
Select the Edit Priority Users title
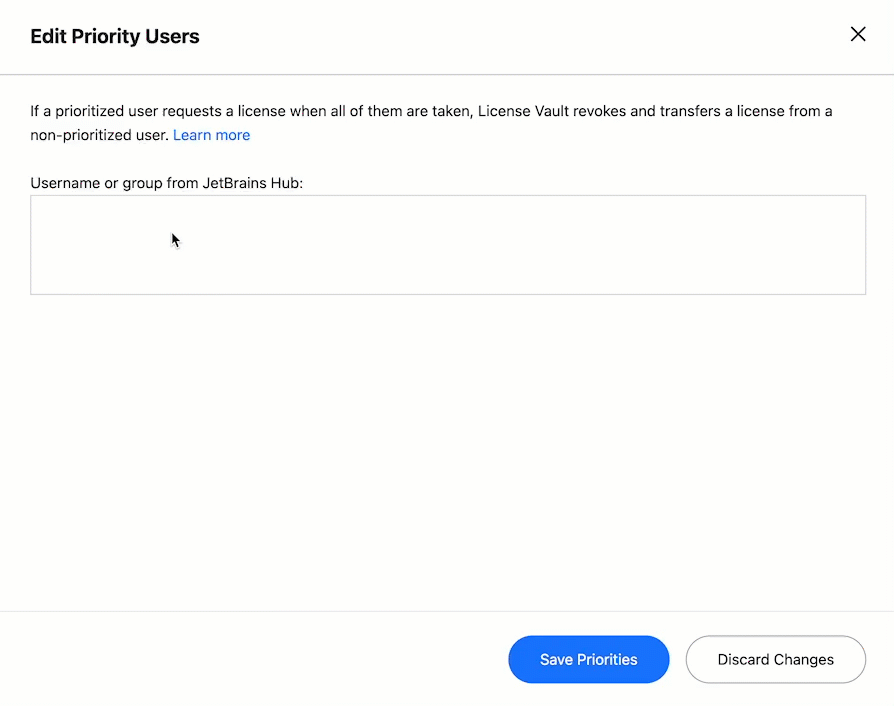[114, 36]
